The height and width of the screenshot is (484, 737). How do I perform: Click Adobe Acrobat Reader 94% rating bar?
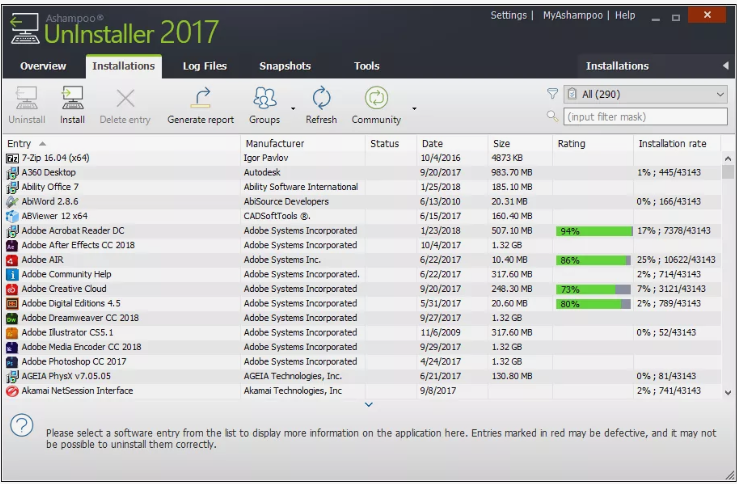coord(594,231)
